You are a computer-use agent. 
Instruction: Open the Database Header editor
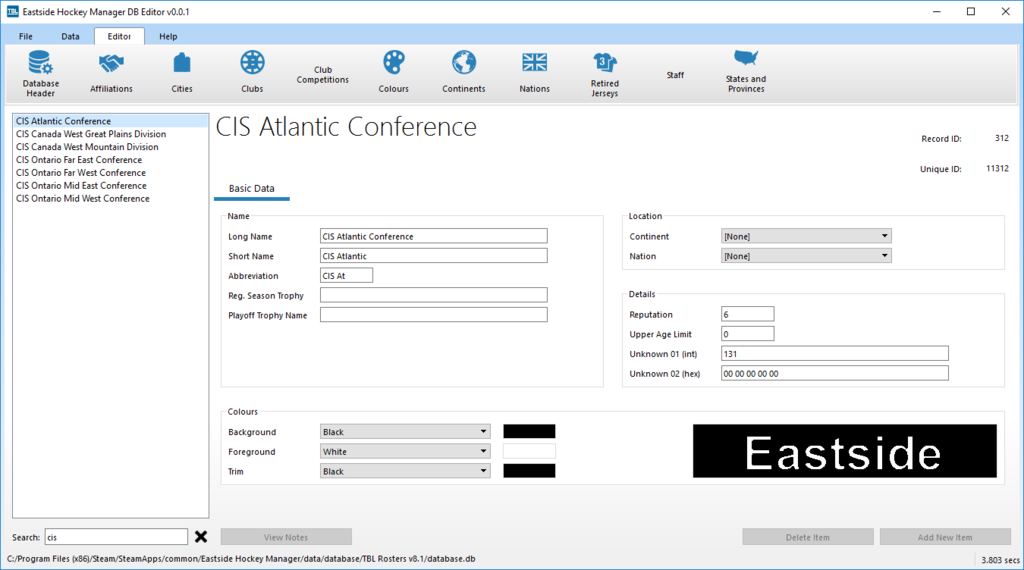tap(40, 74)
